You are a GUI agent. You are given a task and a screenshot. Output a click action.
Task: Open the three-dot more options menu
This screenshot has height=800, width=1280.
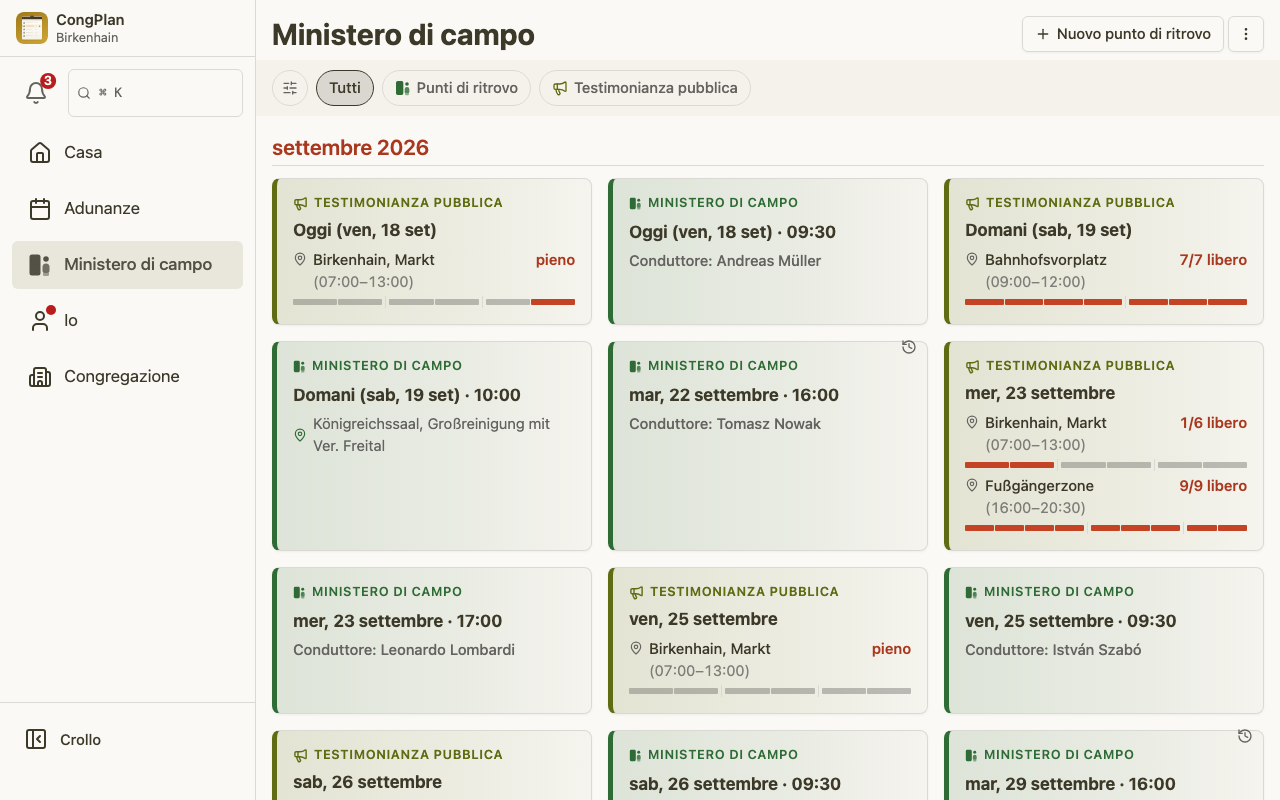1246,34
